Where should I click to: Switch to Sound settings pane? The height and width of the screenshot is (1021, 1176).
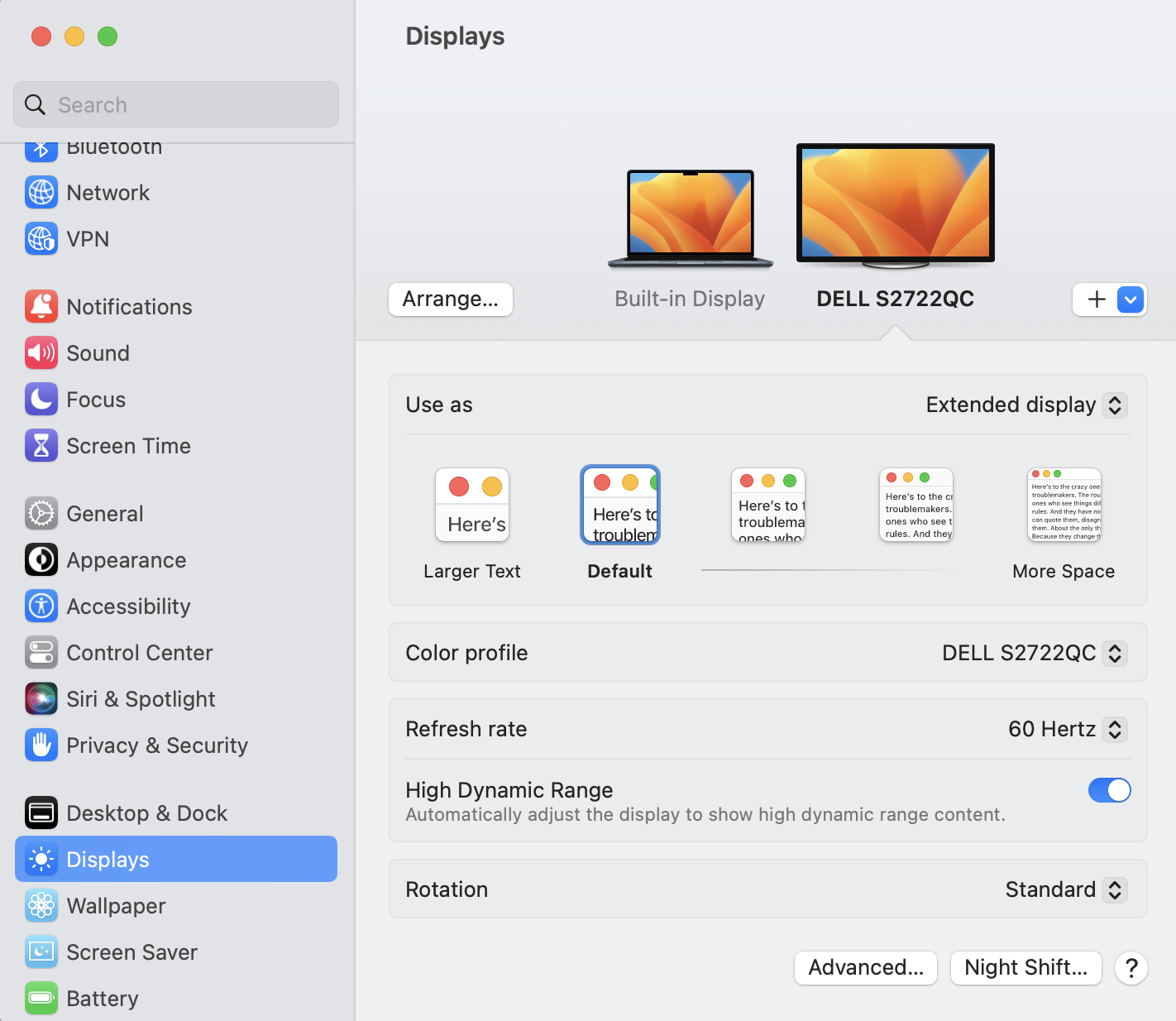click(176, 352)
